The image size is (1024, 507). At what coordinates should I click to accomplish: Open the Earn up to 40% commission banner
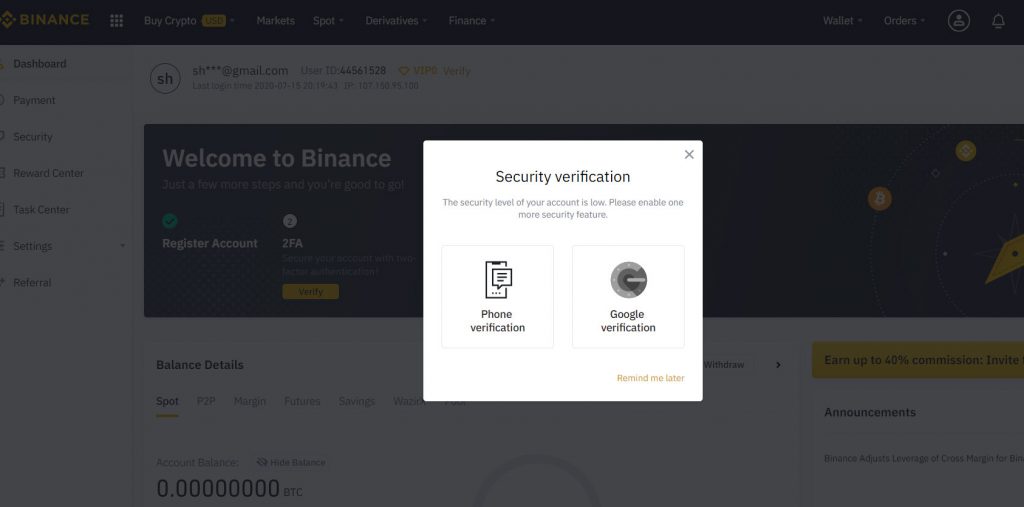click(918, 360)
